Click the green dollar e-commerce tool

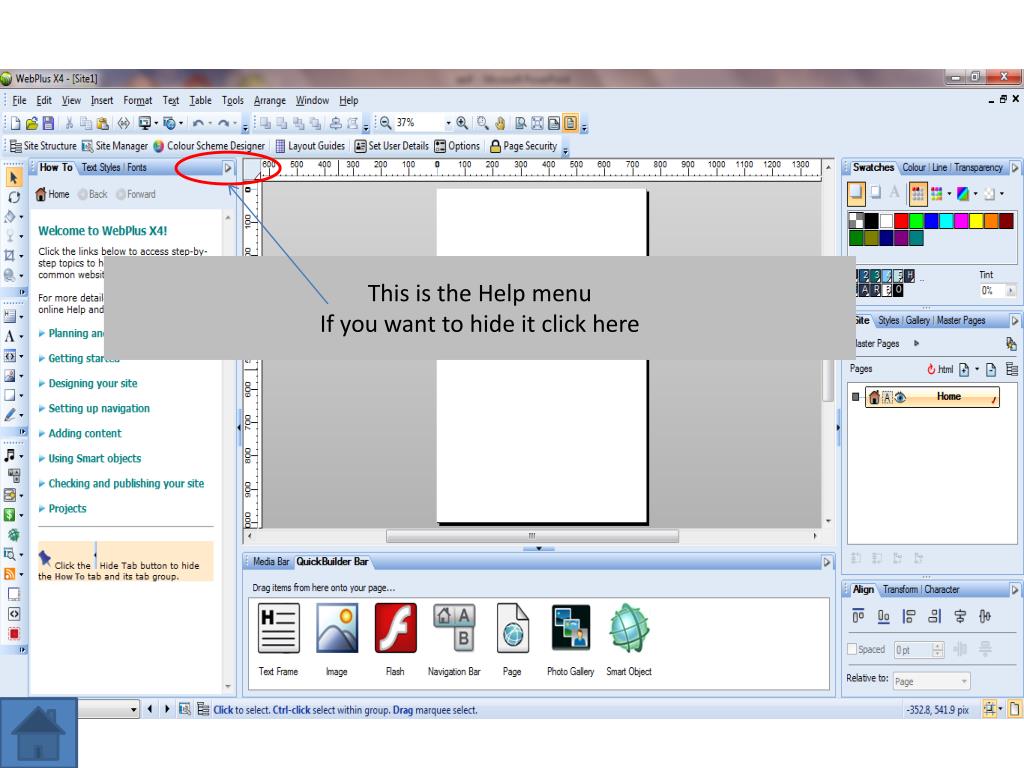[x=10, y=515]
